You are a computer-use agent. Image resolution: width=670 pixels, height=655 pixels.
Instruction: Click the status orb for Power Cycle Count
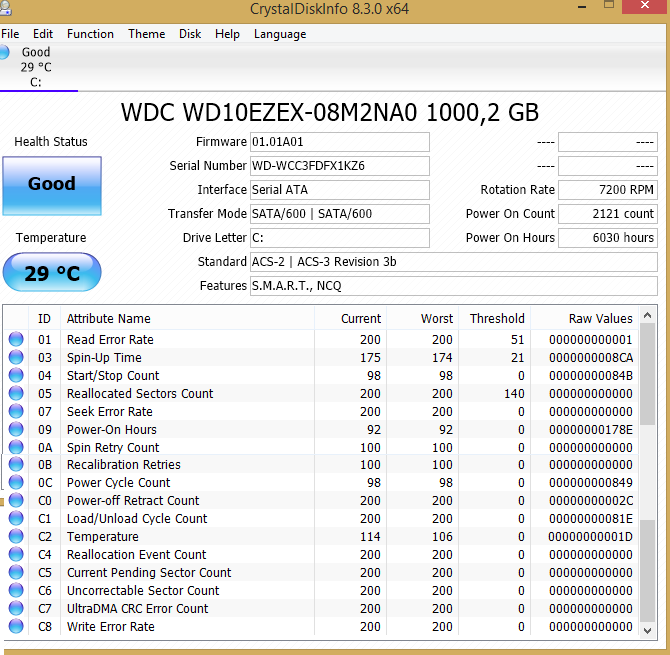[16, 482]
